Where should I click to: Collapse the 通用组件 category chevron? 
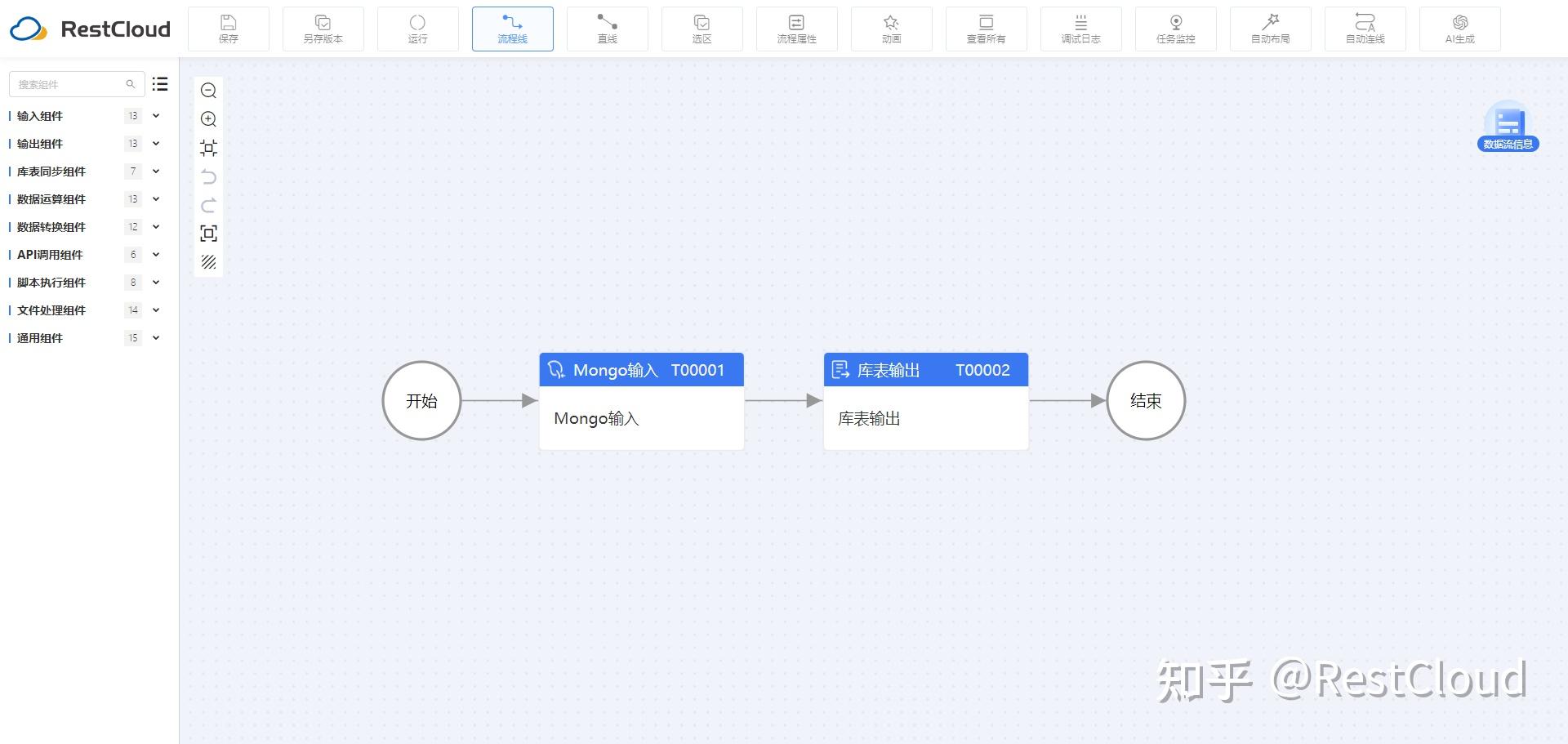(155, 337)
